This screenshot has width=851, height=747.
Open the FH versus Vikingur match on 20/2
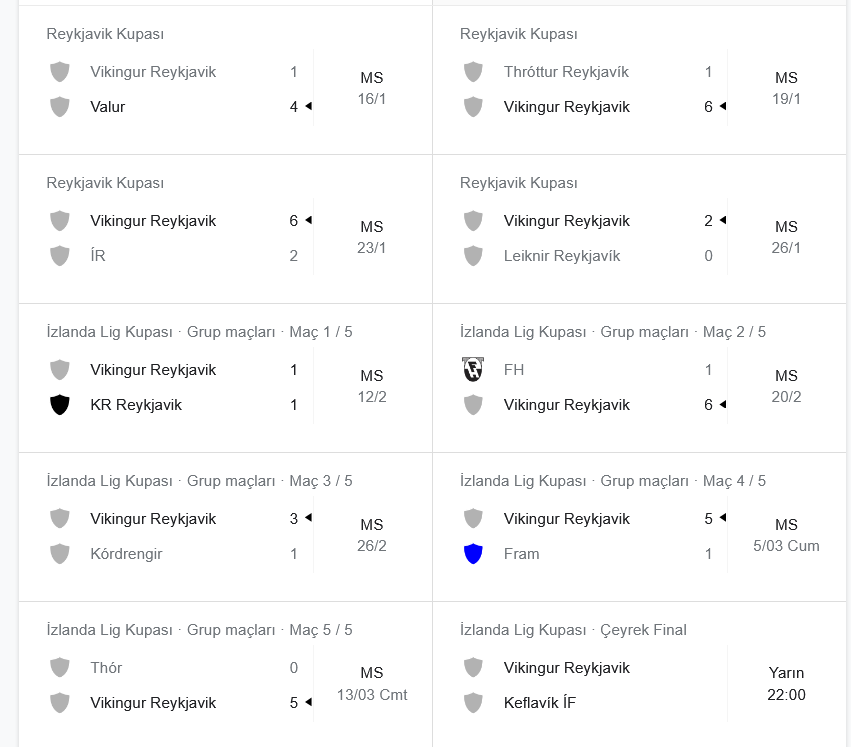coord(639,378)
